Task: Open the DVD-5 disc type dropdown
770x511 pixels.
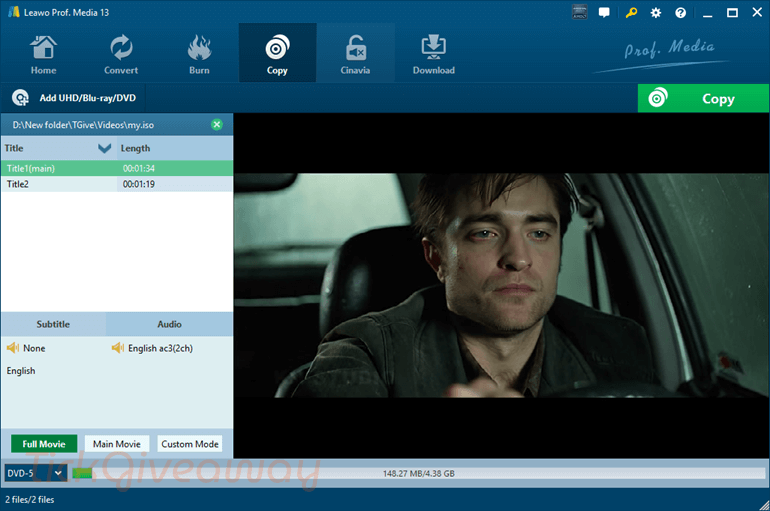Action: click(35, 473)
